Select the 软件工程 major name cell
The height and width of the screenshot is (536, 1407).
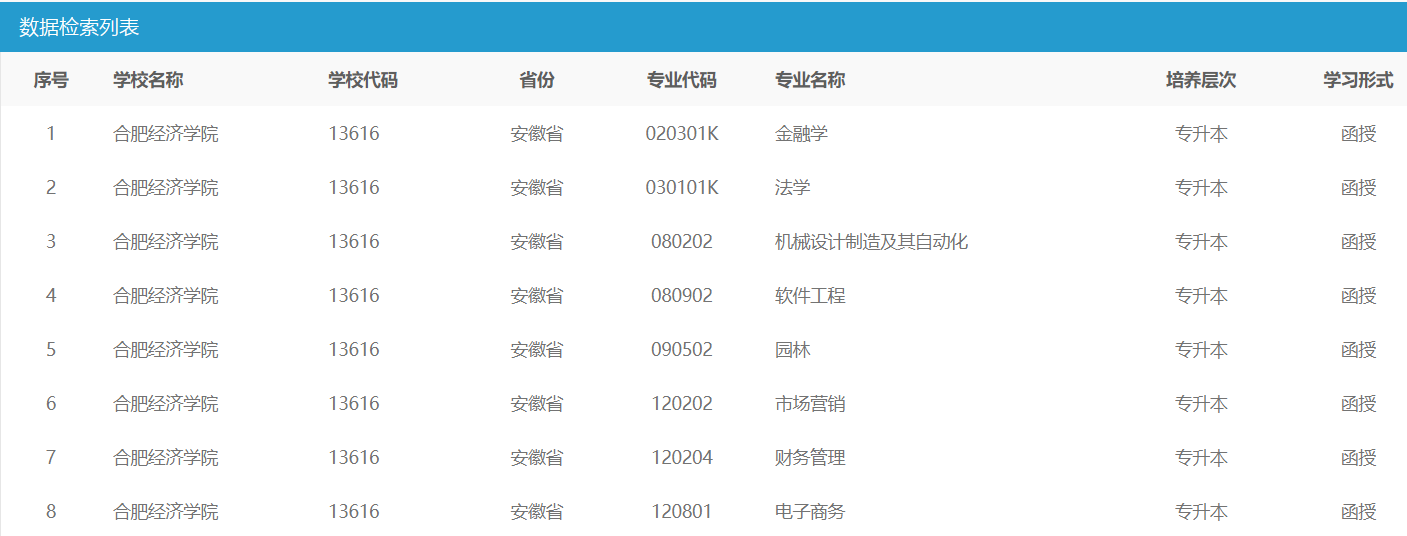810,295
